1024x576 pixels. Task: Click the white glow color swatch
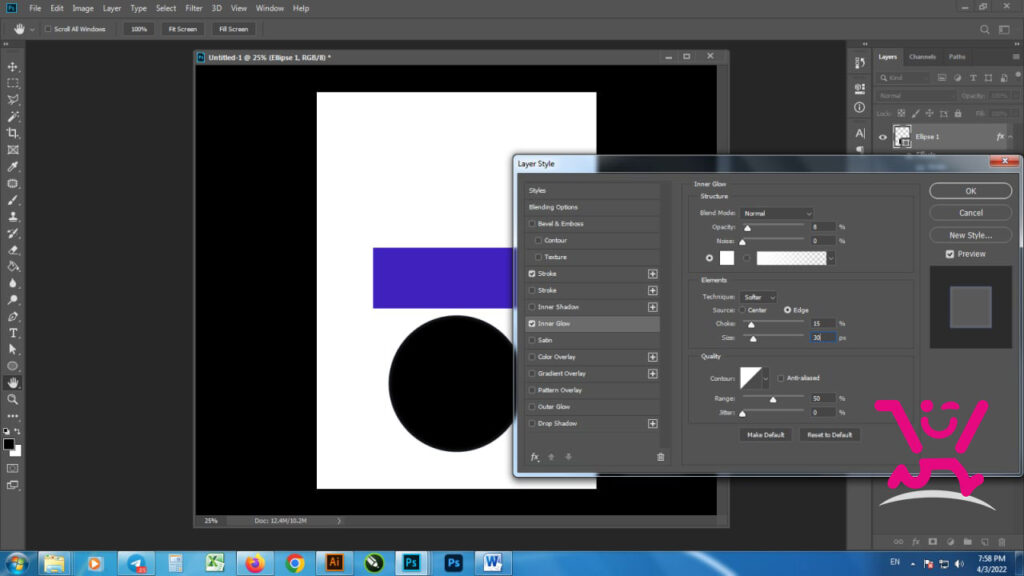coord(726,258)
